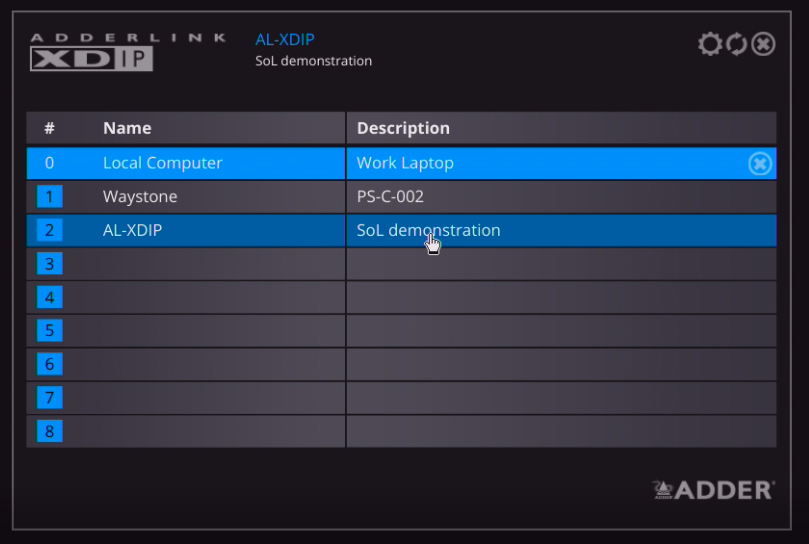Screen dimensions: 809x544
Task: Select channel number 1 badge
Action: click(x=49, y=197)
